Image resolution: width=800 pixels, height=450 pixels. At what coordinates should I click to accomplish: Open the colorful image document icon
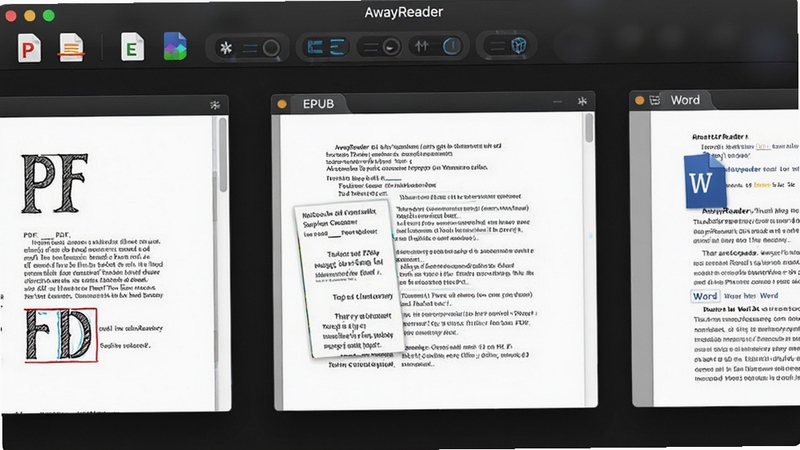(x=175, y=46)
